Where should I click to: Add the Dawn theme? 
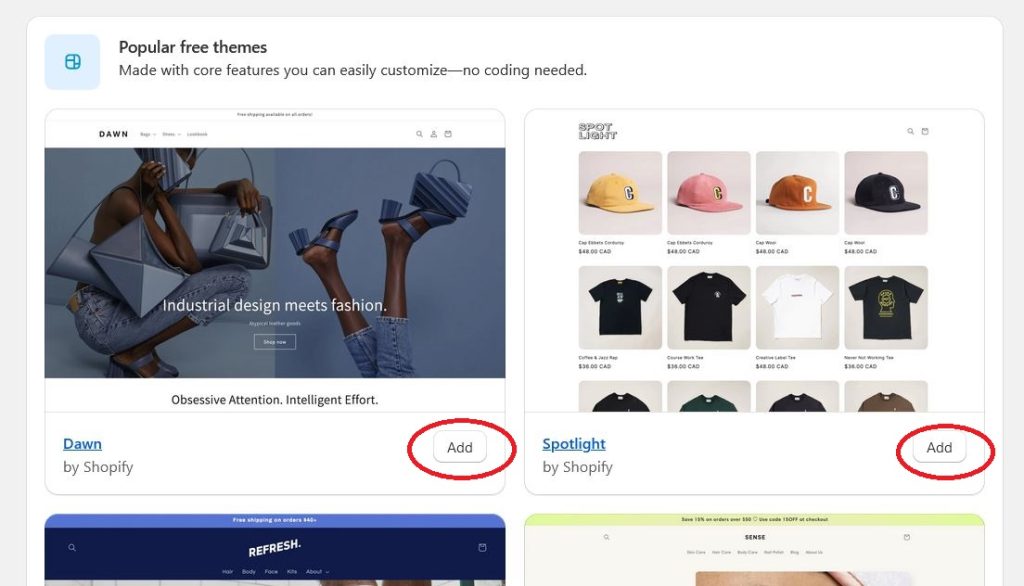(x=460, y=448)
